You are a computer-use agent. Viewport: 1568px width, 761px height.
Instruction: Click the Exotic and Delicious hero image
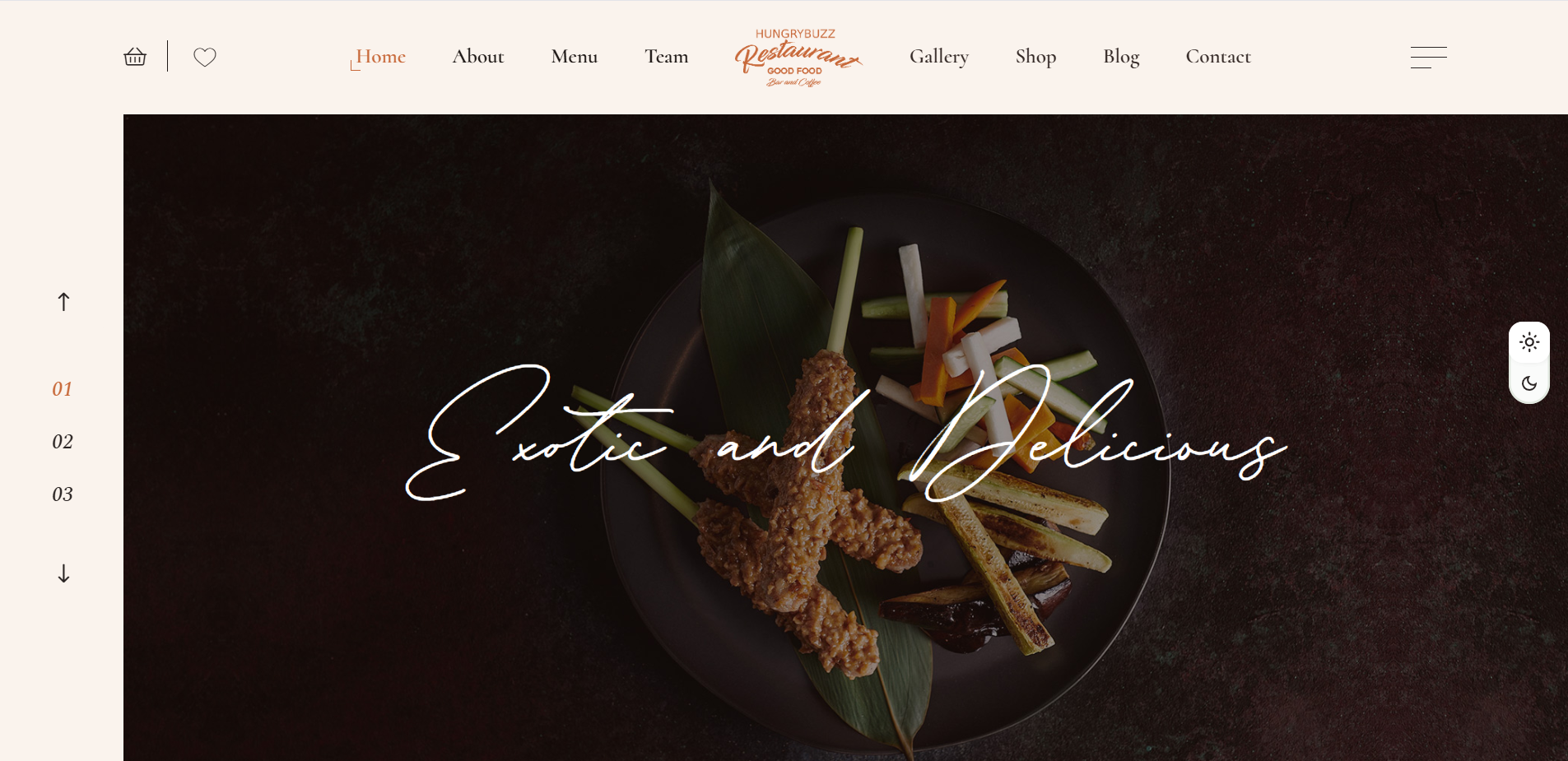(x=845, y=438)
